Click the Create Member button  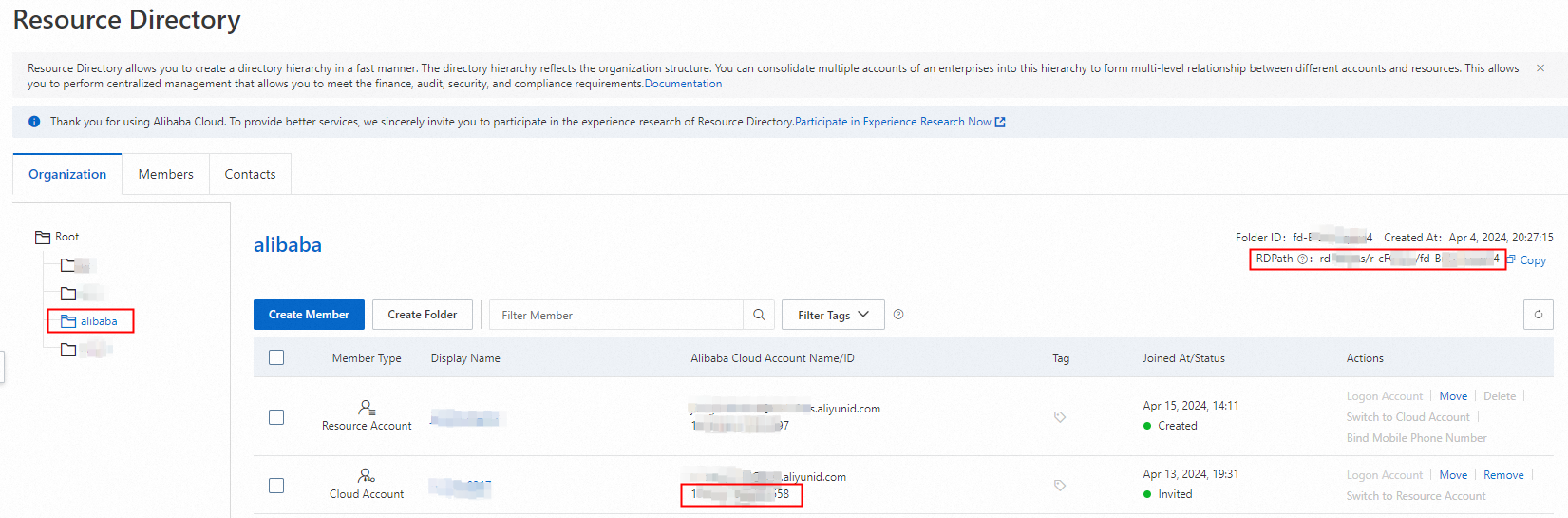(309, 315)
